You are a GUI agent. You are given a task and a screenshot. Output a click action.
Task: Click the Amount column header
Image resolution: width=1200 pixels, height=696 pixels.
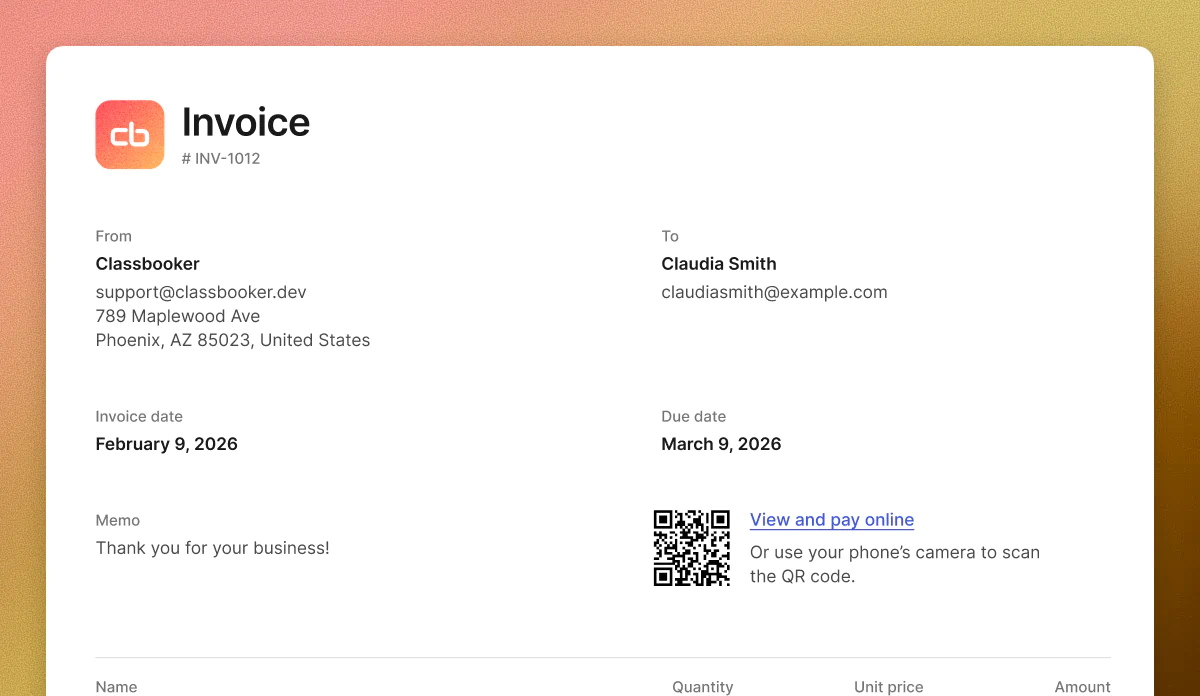1082,687
